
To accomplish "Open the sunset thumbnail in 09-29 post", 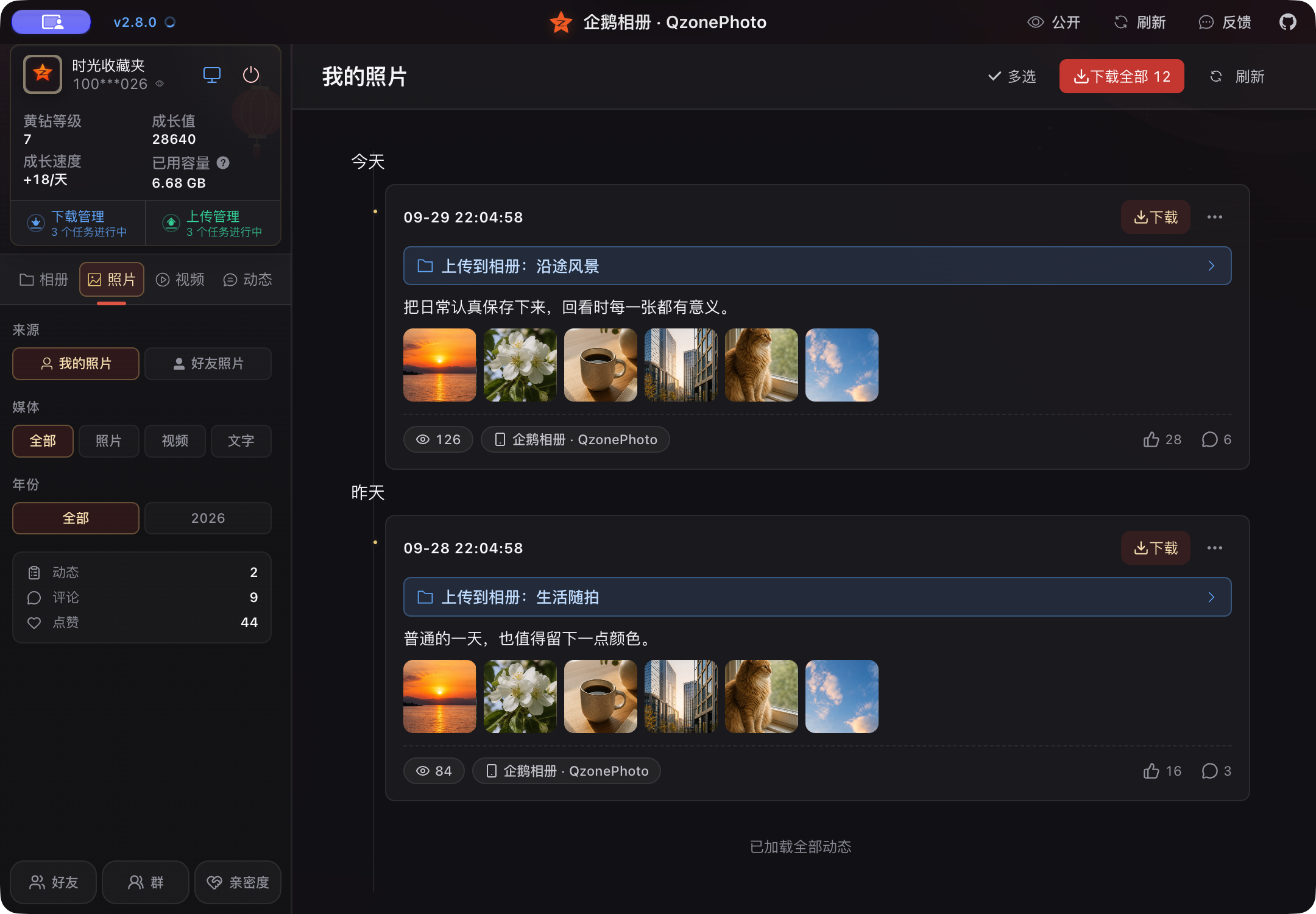I will 440,365.
